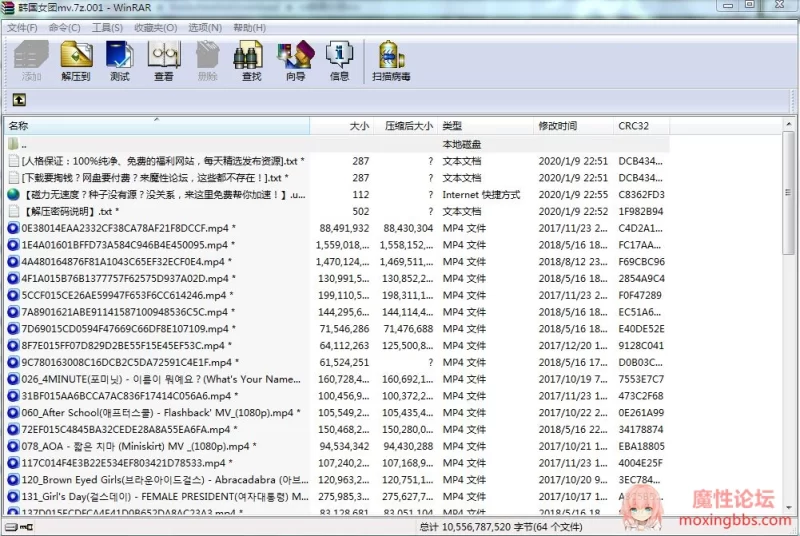The image size is (800, 536).
Task: Click modified time 2020/1/9 22:52
Action: point(573,211)
